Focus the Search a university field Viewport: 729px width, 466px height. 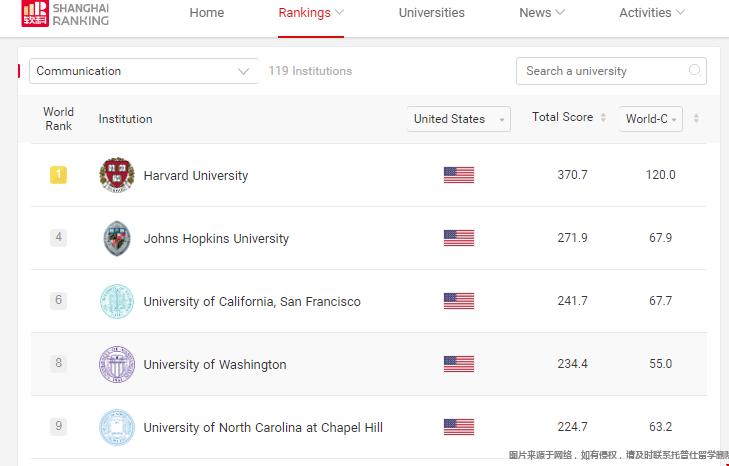tap(611, 71)
